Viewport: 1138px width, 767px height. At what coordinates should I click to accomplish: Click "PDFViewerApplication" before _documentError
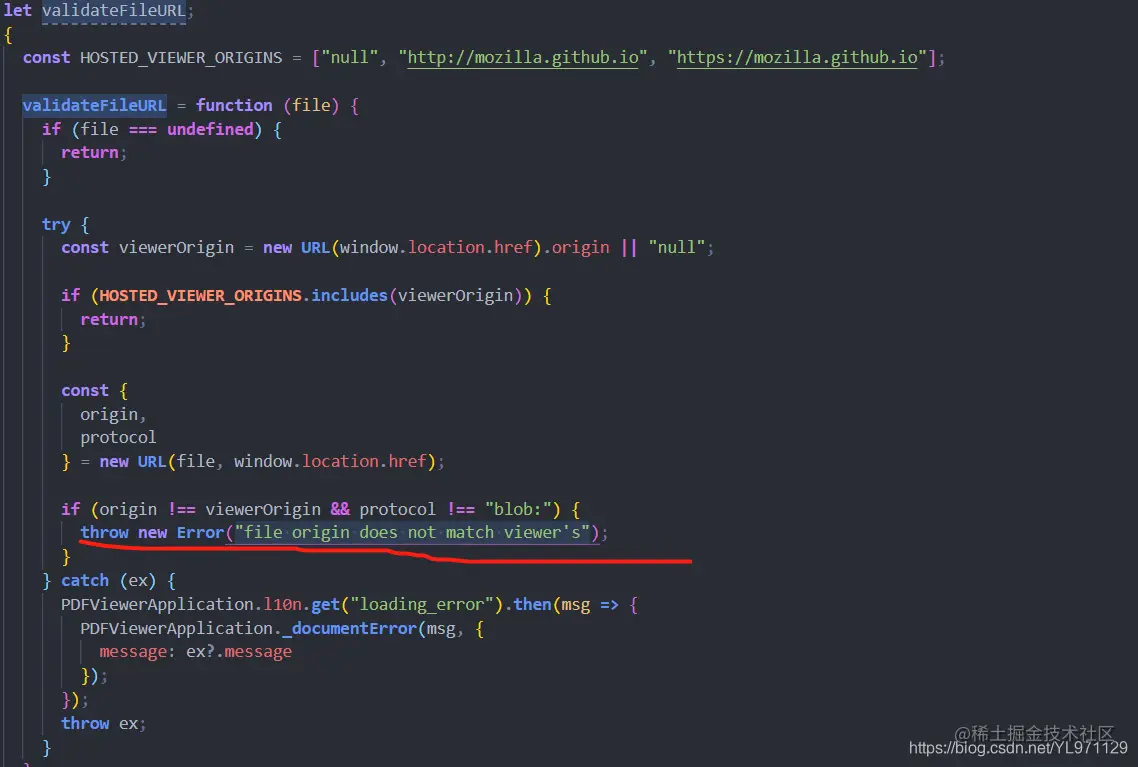tap(176, 628)
